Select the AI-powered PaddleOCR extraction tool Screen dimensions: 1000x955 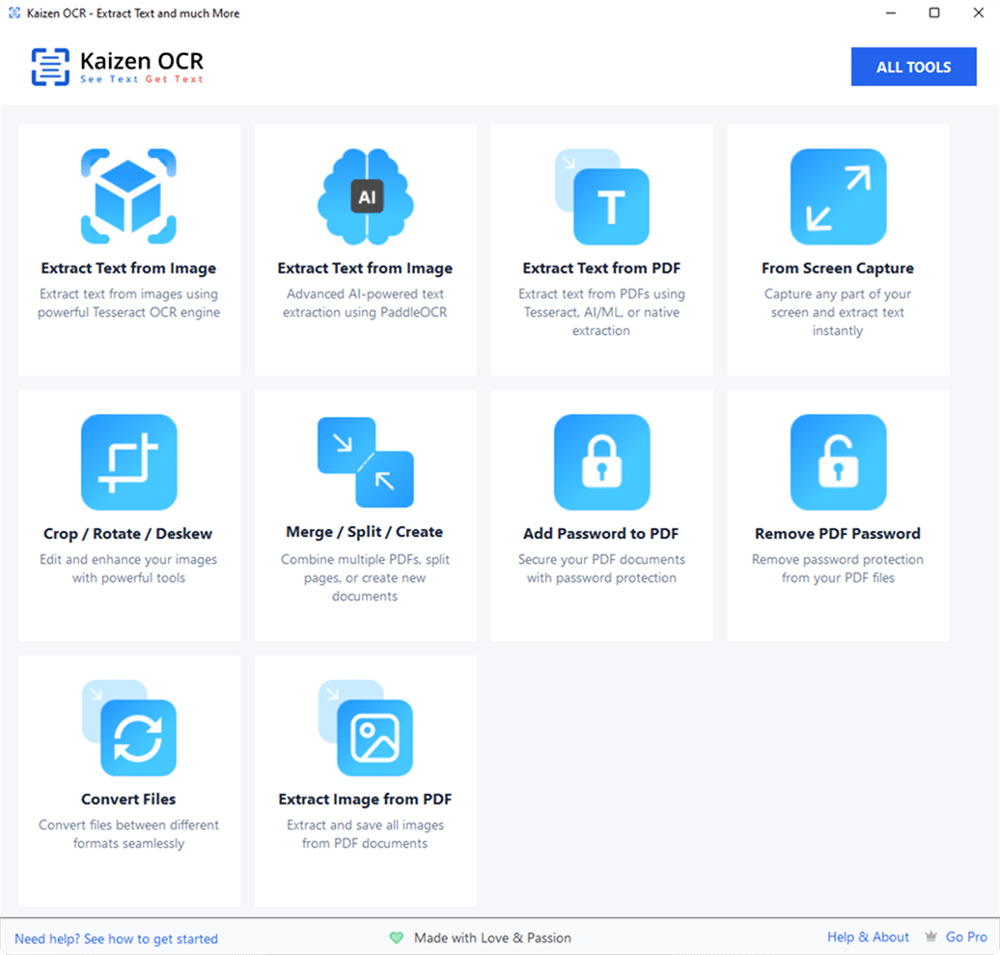click(x=365, y=250)
